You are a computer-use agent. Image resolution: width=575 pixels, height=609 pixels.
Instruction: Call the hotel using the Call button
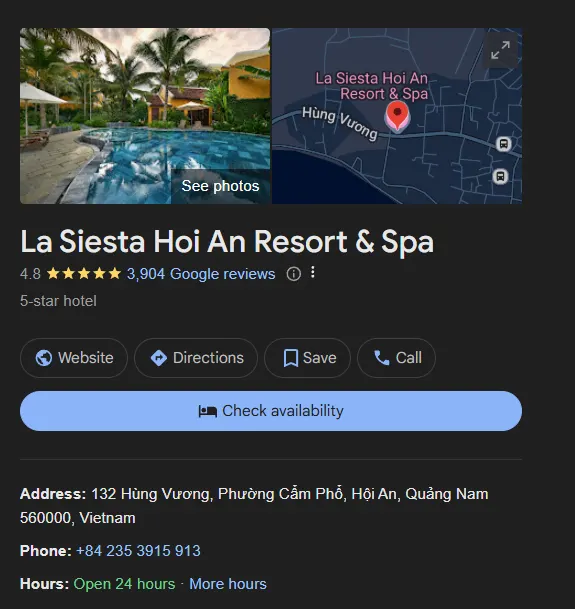point(396,358)
